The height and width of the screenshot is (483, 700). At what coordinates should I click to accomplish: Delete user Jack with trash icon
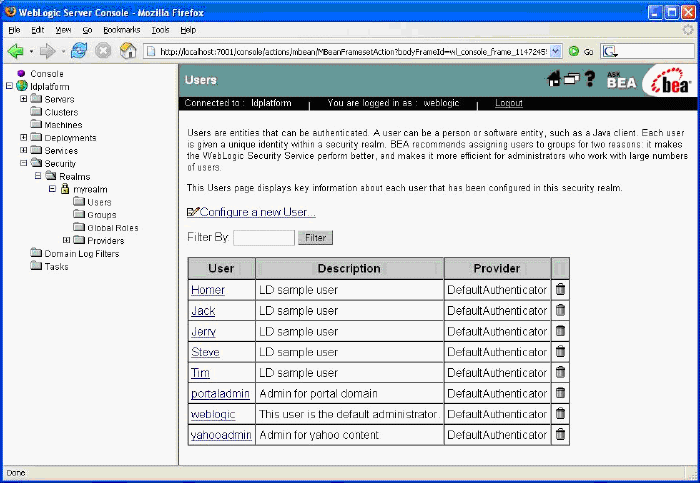point(560,310)
